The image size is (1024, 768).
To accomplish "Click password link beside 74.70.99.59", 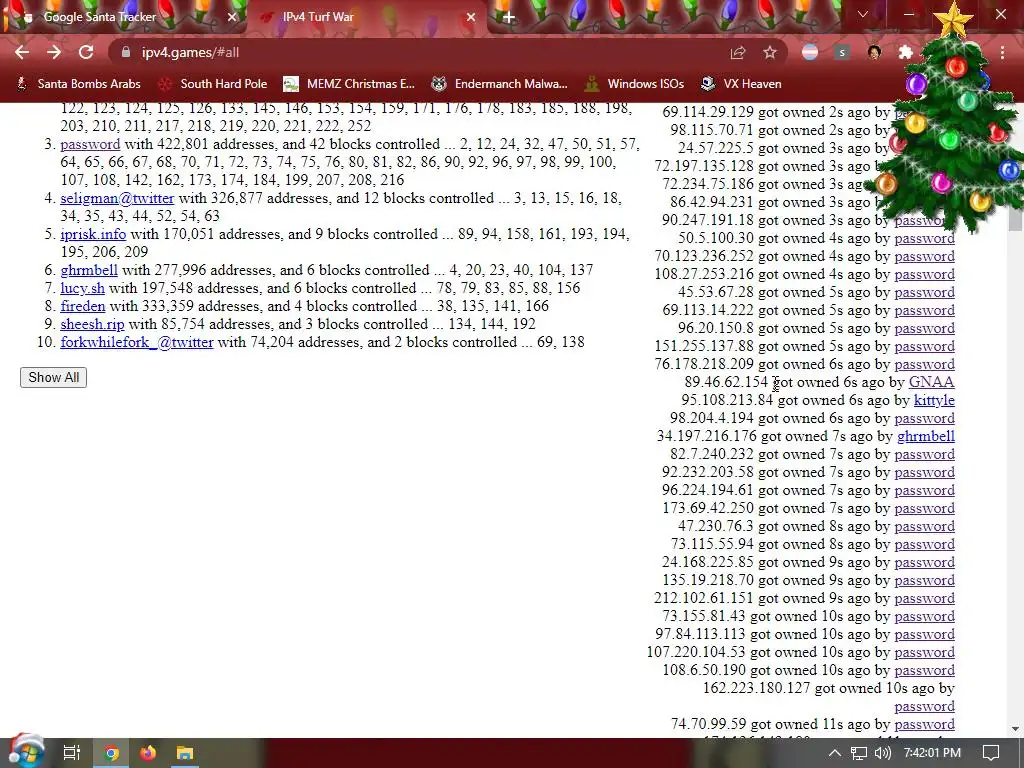I will 925,724.
